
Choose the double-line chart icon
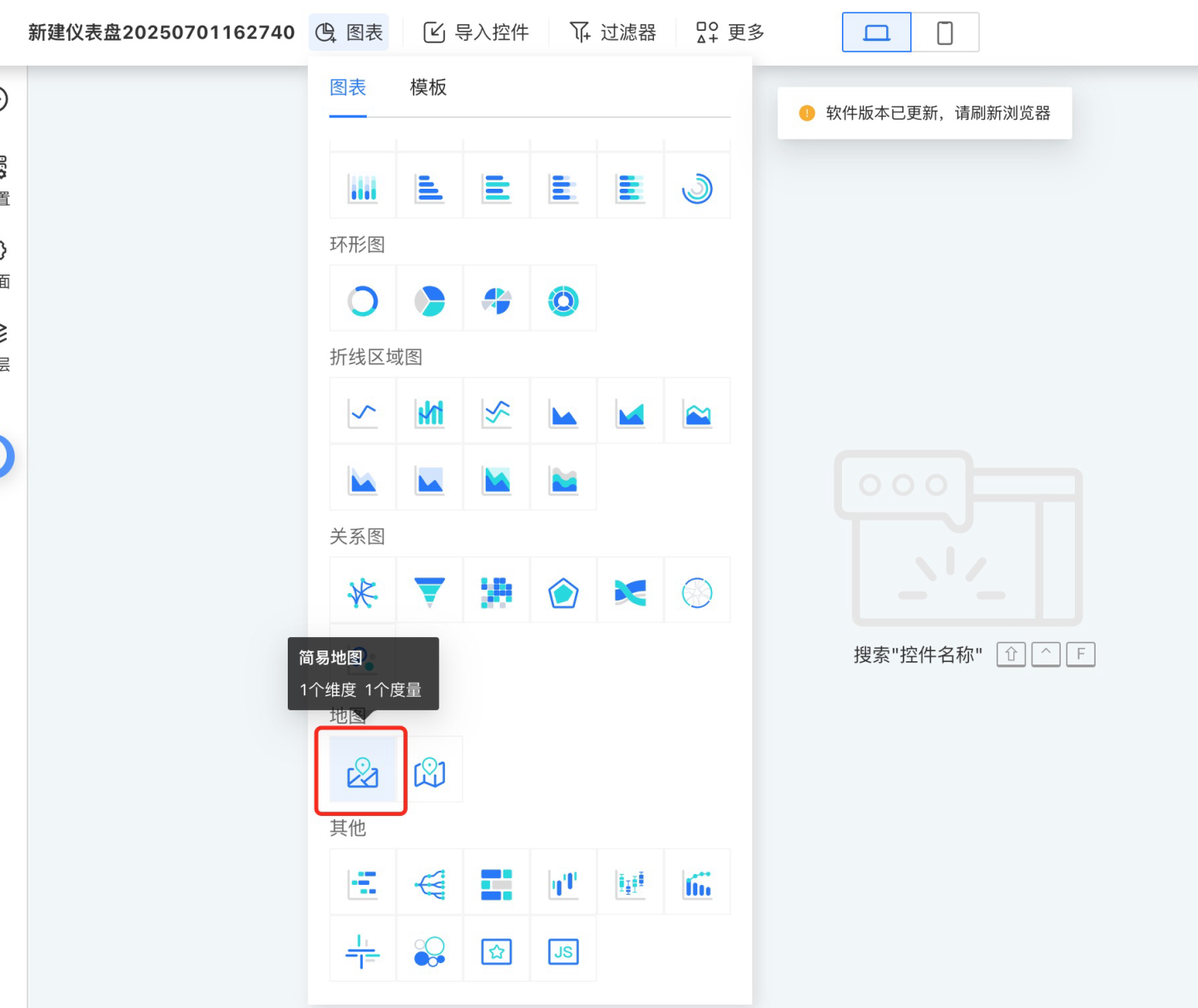(x=497, y=413)
